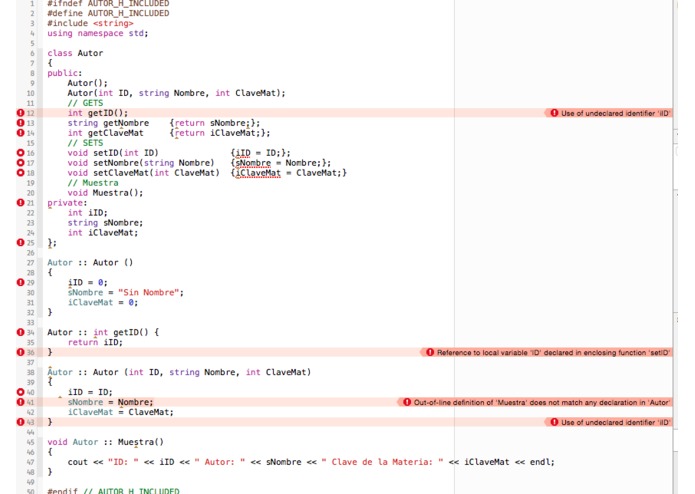695x494 pixels.
Task: Click 'string sNombre;' member declaration
Action: coord(105,223)
